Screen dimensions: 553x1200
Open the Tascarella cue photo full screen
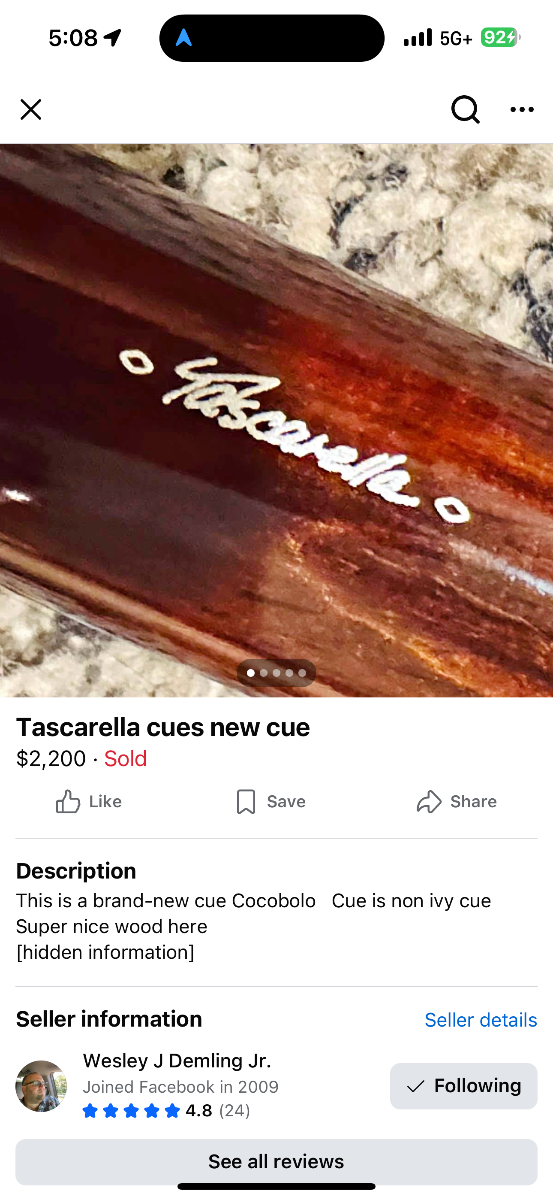coord(276,420)
